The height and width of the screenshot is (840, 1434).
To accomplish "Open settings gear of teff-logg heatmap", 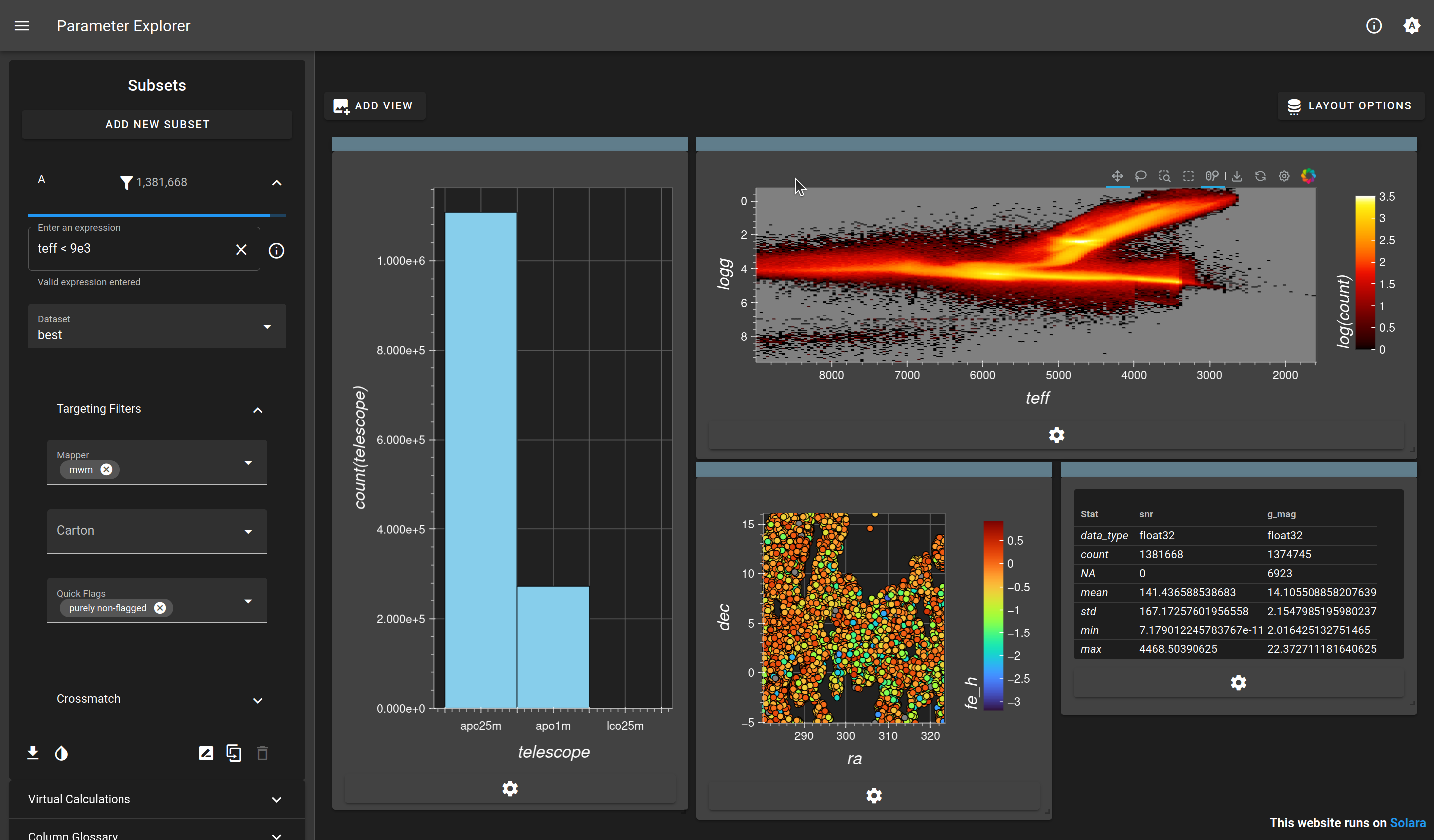I will [x=1056, y=435].
